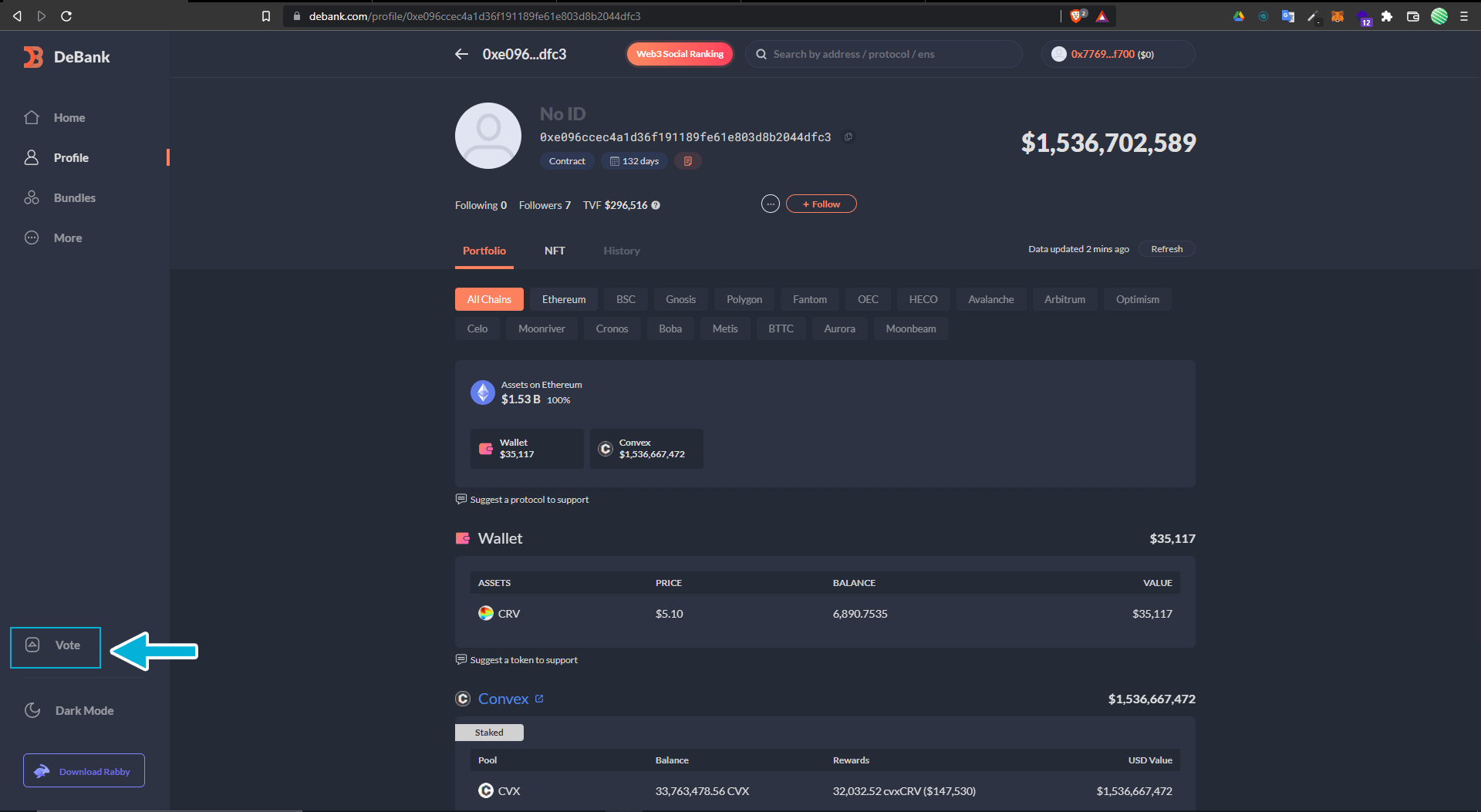
Task: Click the back arrow next to 0xe096...dfc3
Action: pyautogui.click(x=461, y=54)
